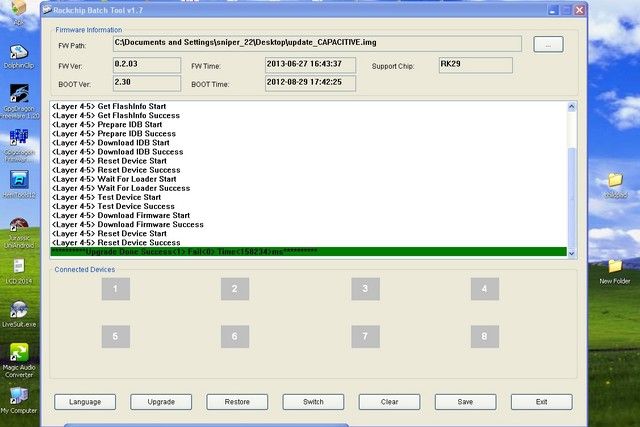Viewport: 640px width, 427px height.
Task: Click the FW Path text field
Action: point(316,43)
